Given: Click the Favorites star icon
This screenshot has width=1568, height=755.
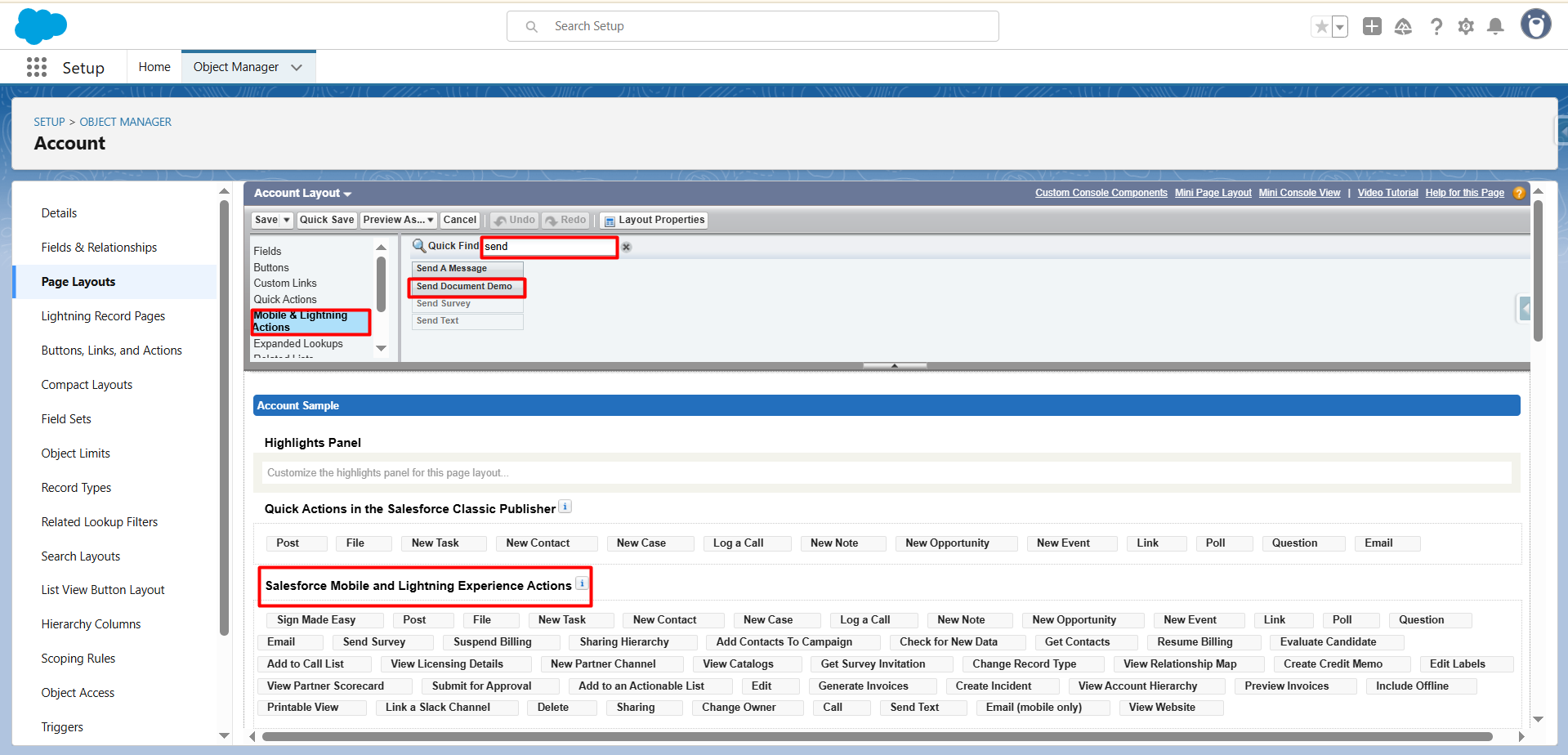Looking at the screenshot, I should point(1321,27).
